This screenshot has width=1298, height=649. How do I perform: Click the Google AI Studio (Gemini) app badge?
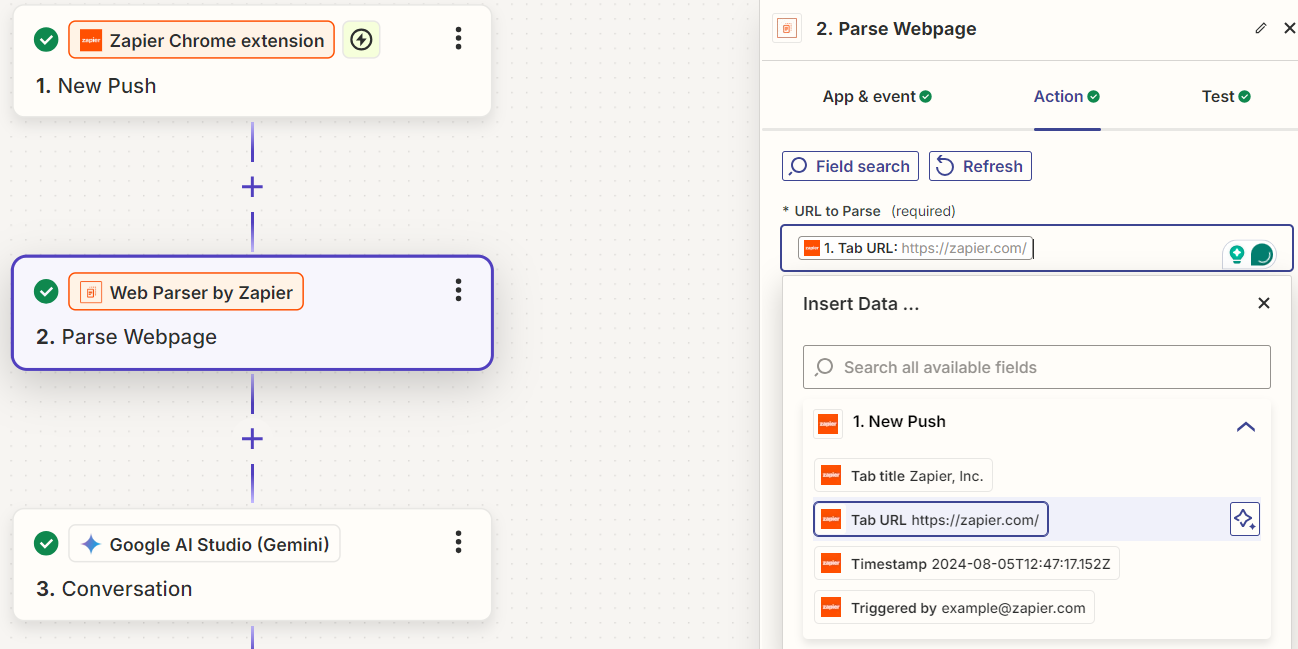[x=205, y=544]
